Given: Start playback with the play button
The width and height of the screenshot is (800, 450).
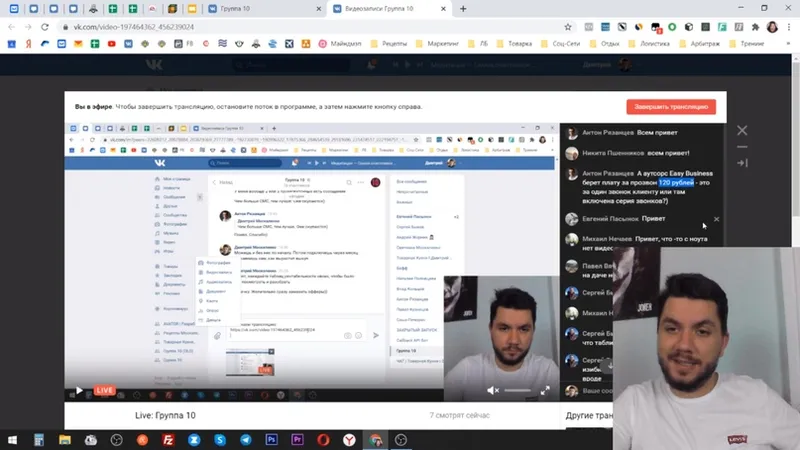Looking at the screenshot, I should pyautogui.click(x=79, y=390).
